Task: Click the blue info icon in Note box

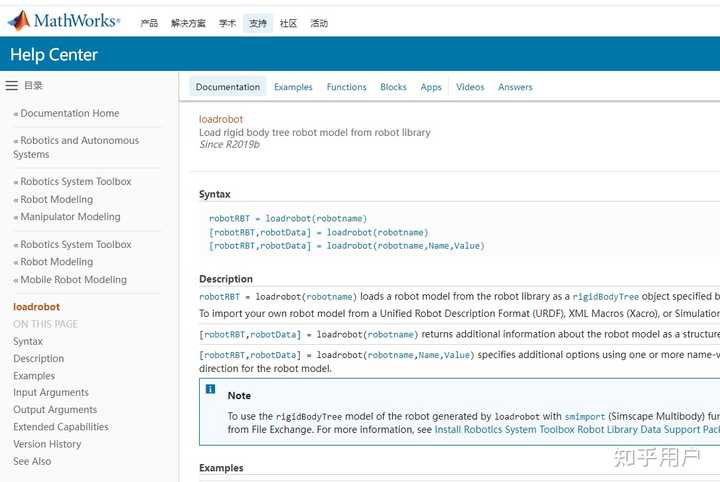Action: click(x=210, y=389)
